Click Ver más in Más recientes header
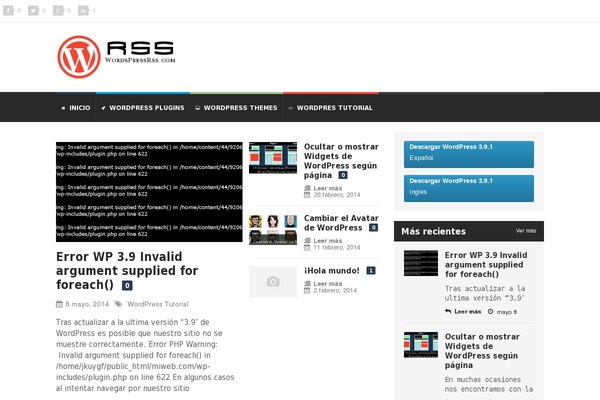This screenshot has height=400, width=600. click(x=526, y=231)
